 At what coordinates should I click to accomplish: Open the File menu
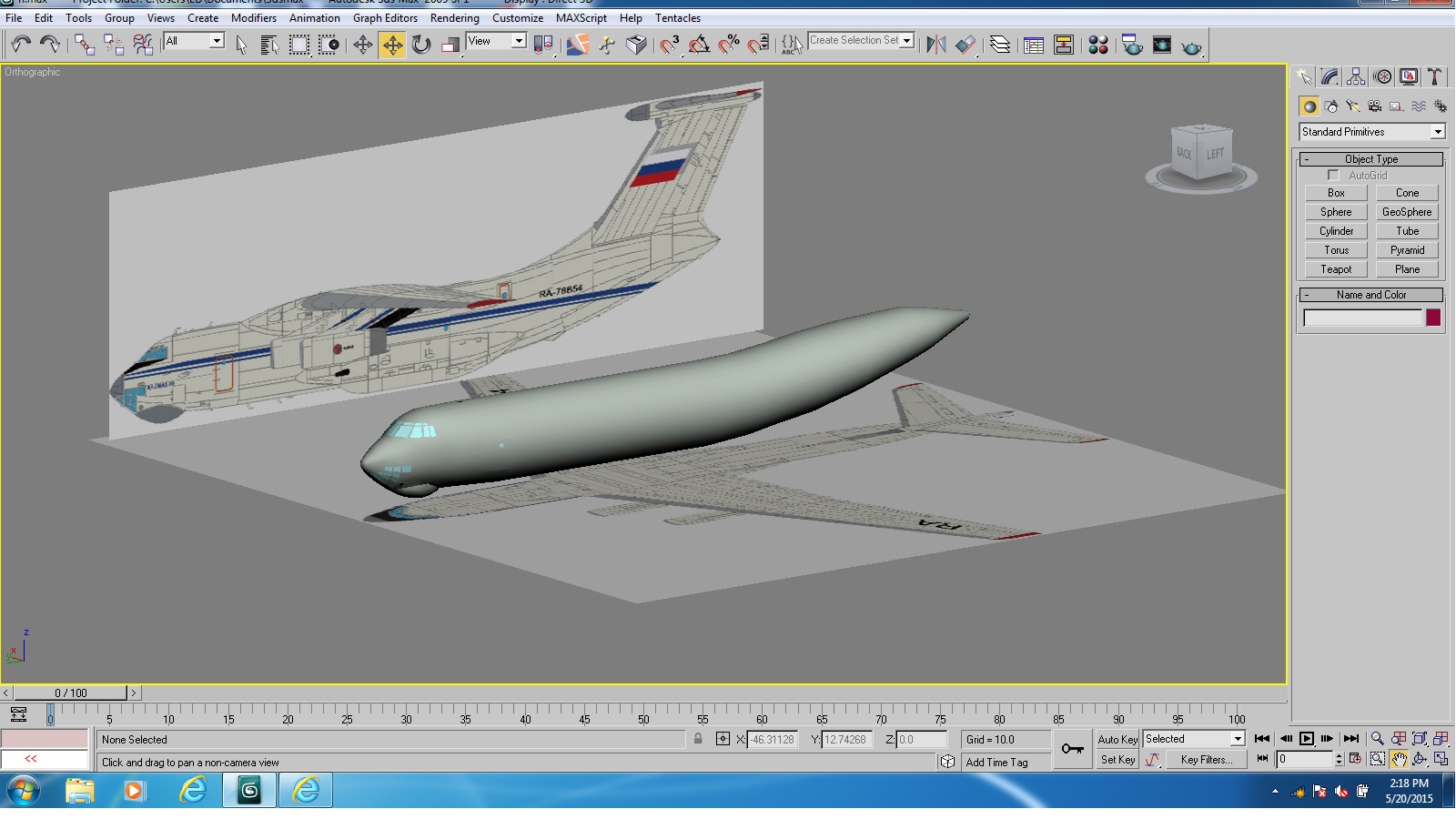coord(14,17)
